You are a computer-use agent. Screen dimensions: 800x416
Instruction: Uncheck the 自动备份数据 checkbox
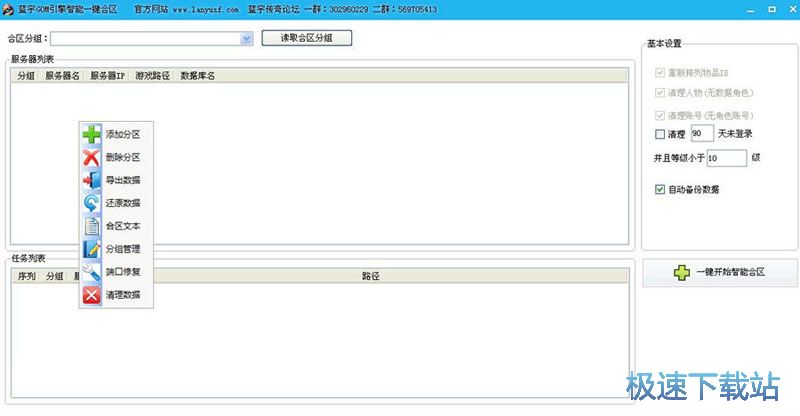pyautogui.click(x=659, y=189)
